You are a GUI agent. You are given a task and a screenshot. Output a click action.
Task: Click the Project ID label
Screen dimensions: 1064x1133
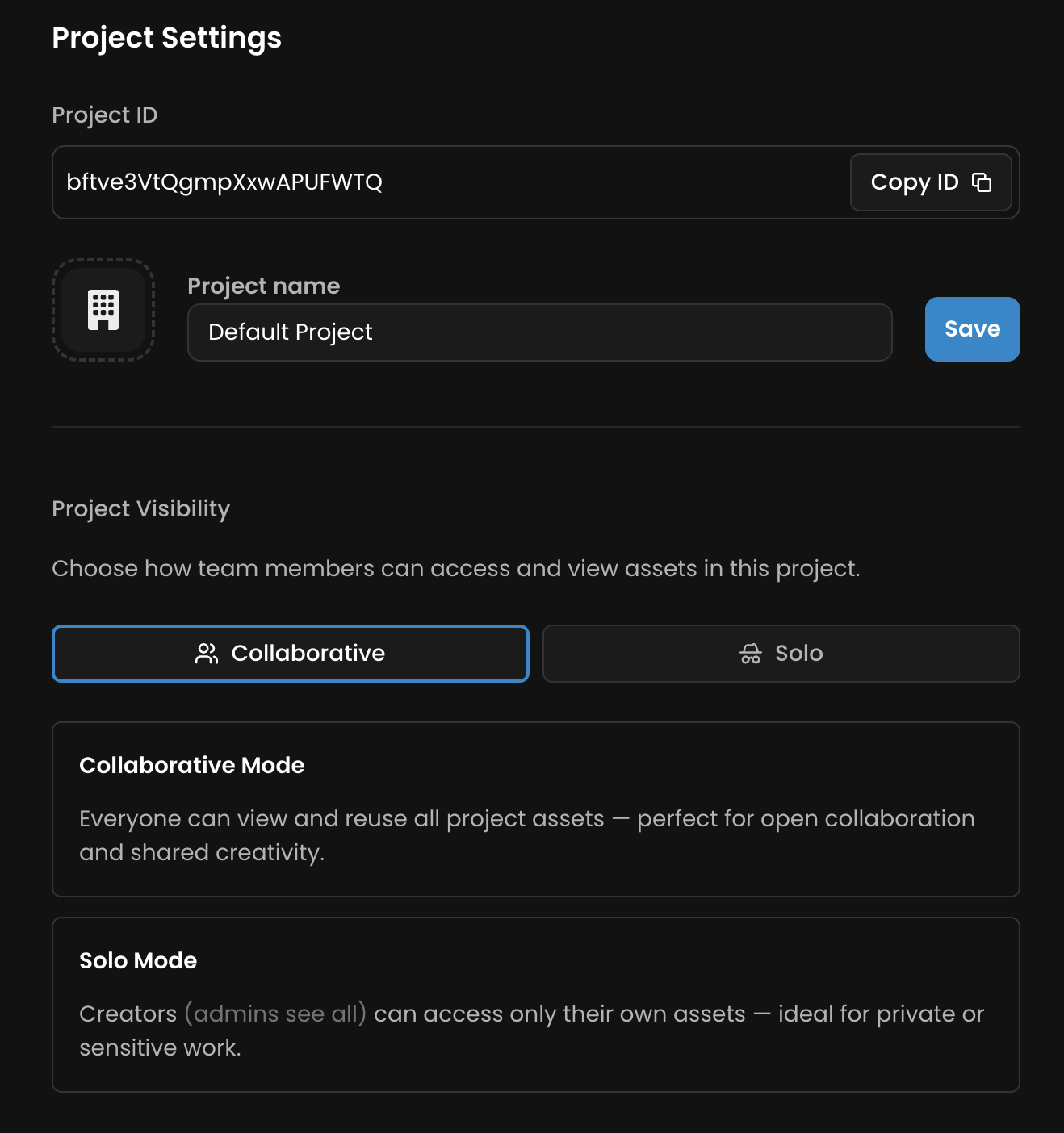[x=105, y=115]
